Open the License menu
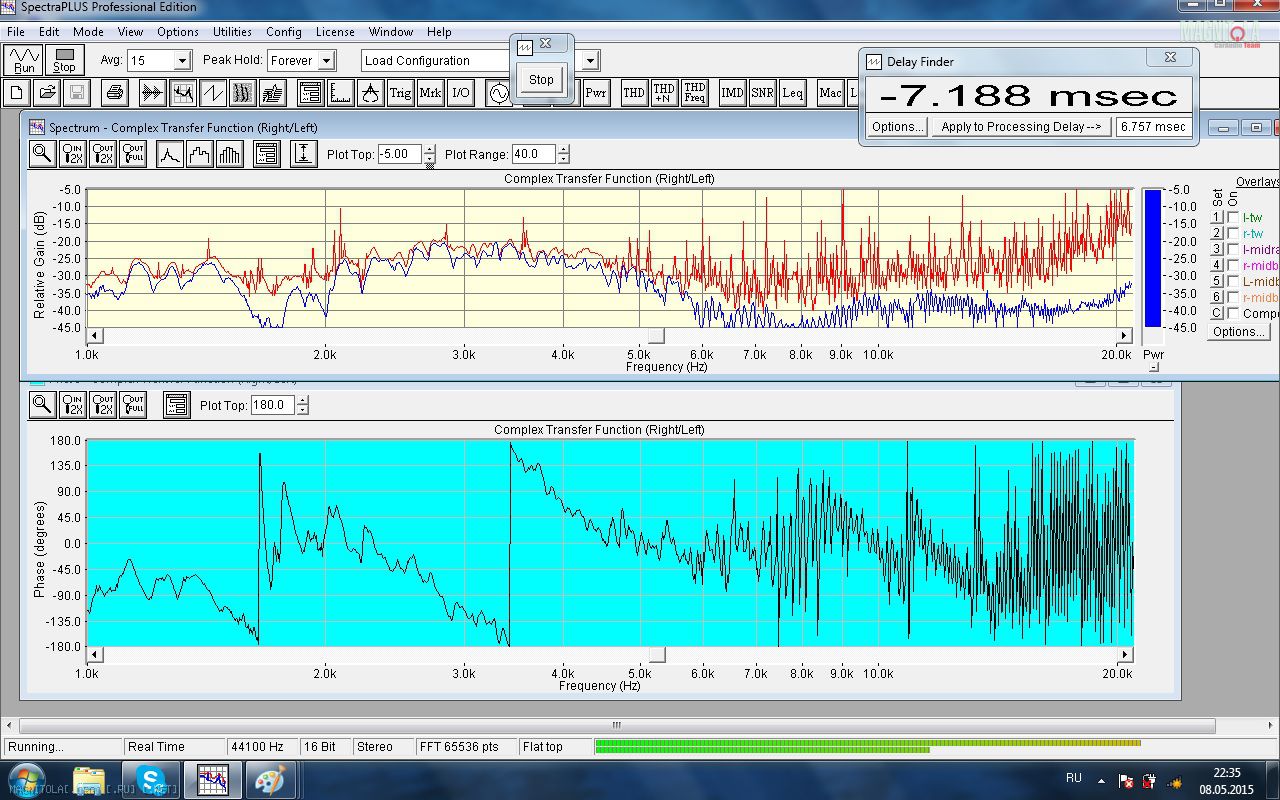This screenshot has height=800, width=1280. [x=335, y=32]
